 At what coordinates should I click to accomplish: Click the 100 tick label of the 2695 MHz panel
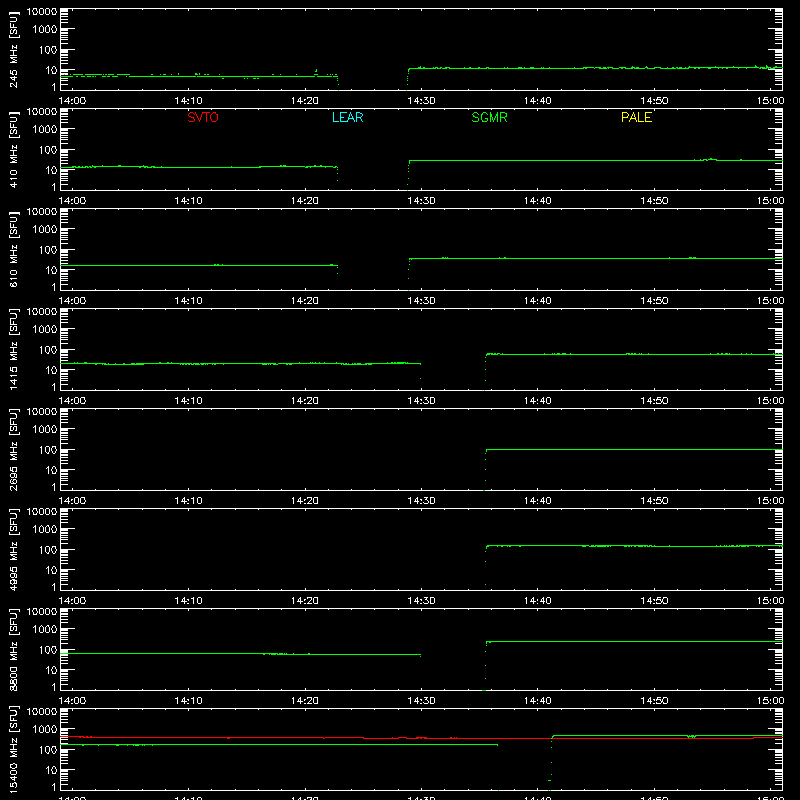(x=48, y=450)
